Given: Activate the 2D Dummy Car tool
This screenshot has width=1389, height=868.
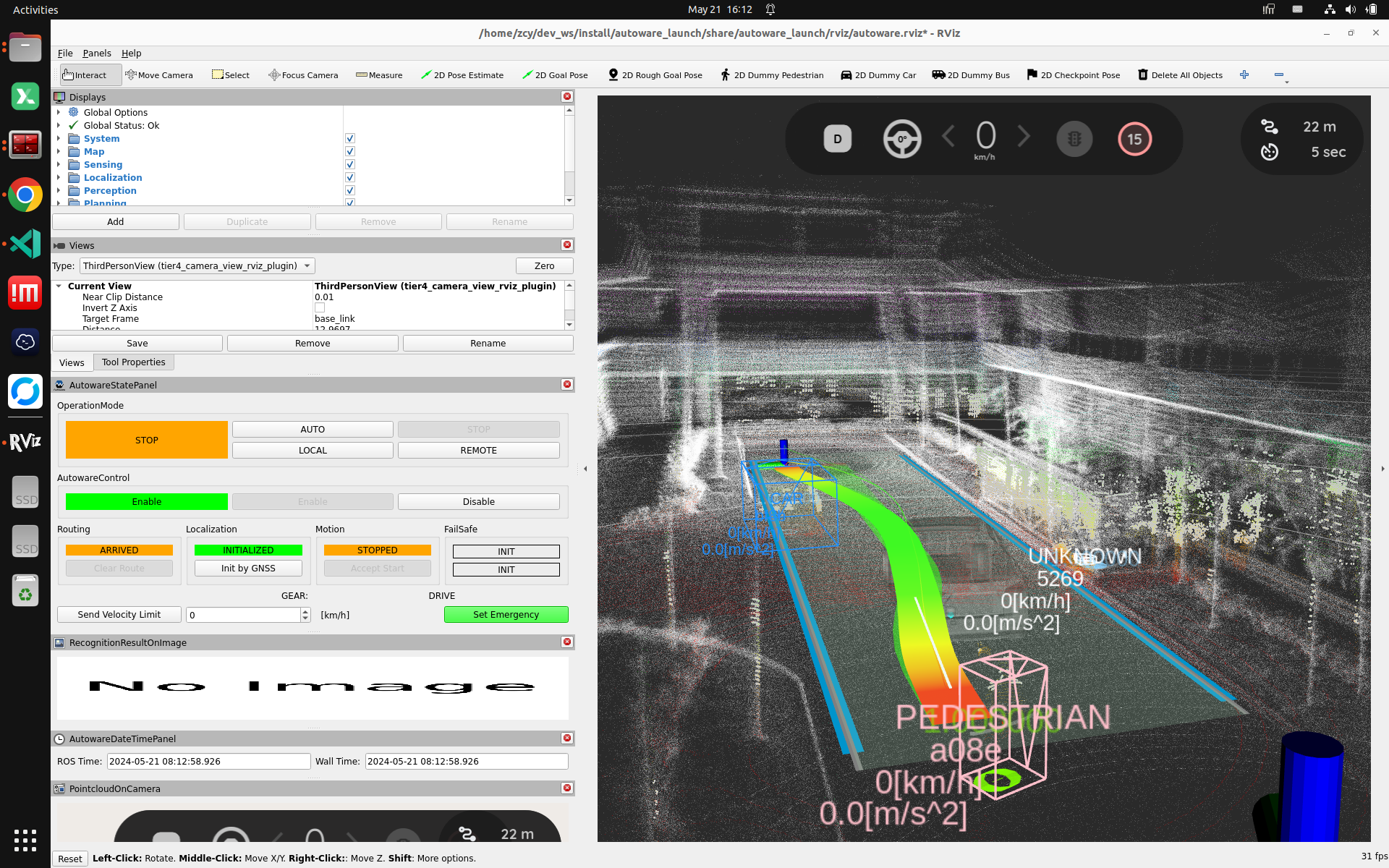Looking at the screenshot, I should [878, 75].
